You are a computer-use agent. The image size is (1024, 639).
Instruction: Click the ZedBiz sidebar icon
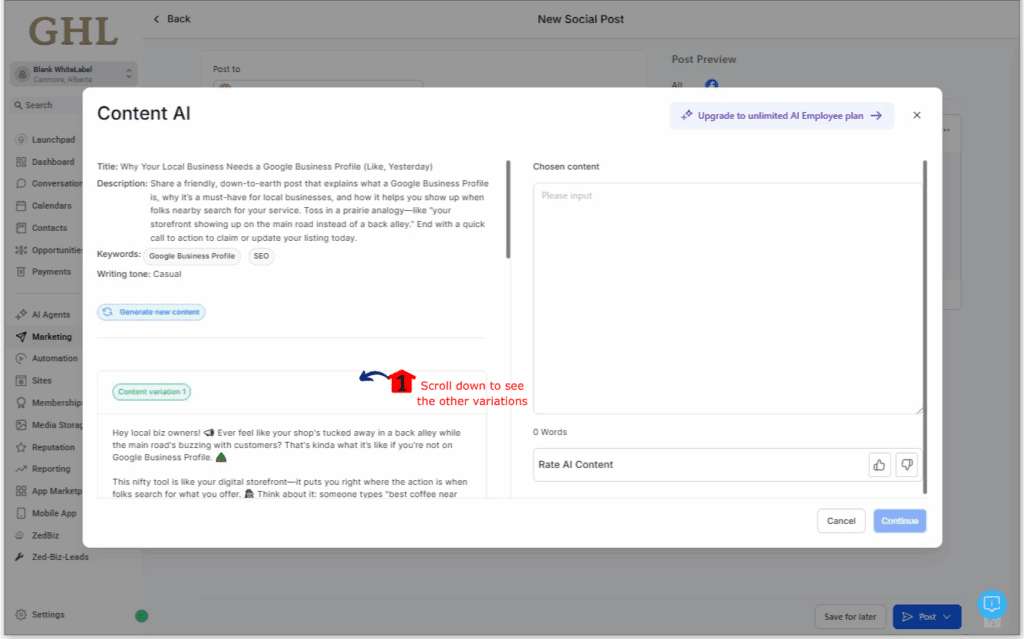coord(20,536)
